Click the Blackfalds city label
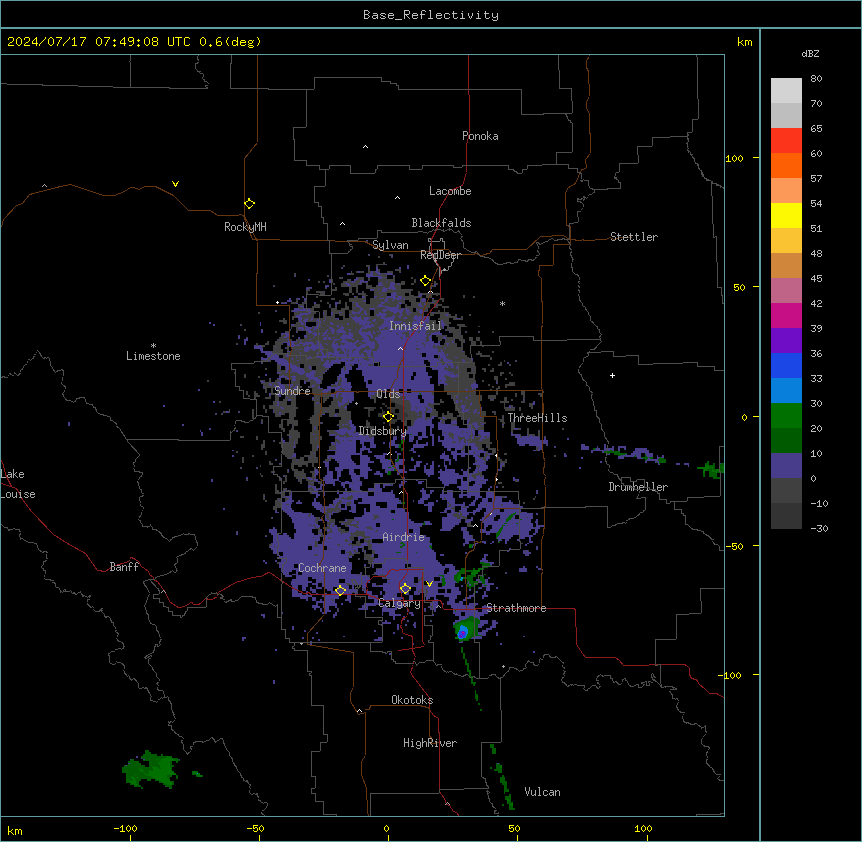 (441, 223)
